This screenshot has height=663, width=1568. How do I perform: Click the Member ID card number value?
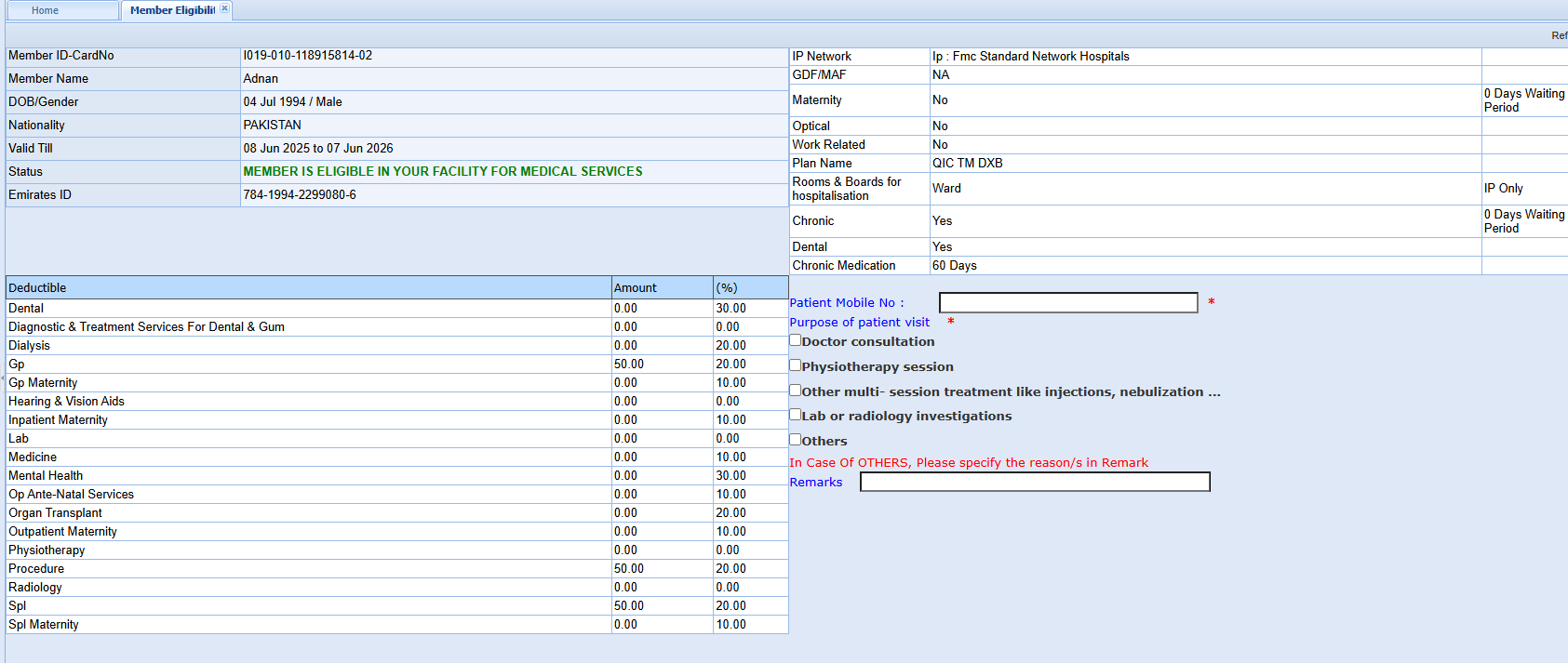point(308,56)
